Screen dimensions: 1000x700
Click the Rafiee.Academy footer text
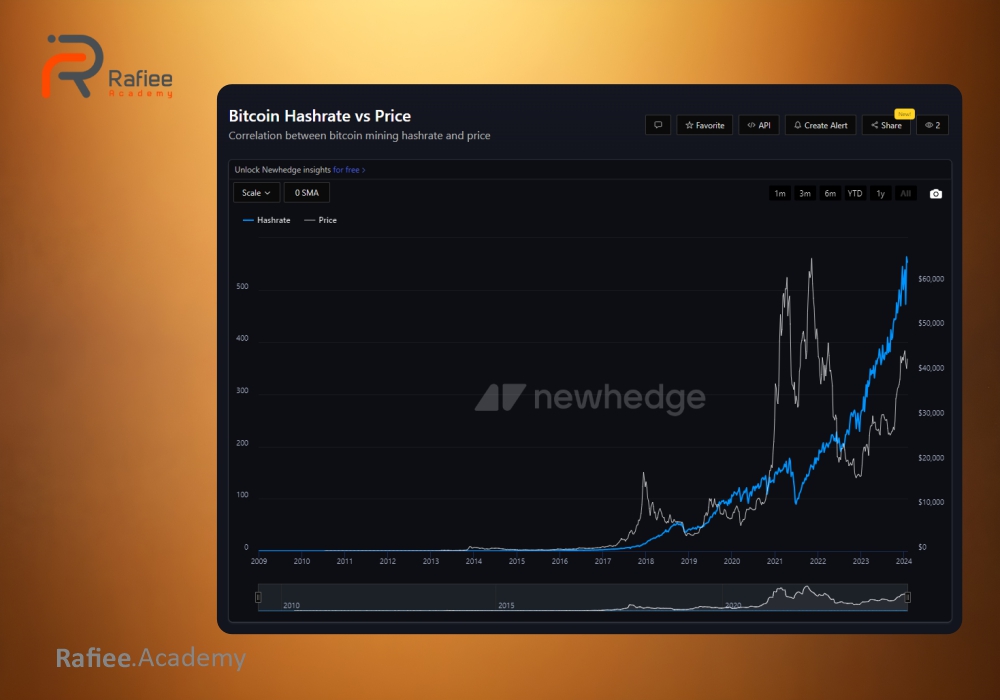click(x=151, y=658)
